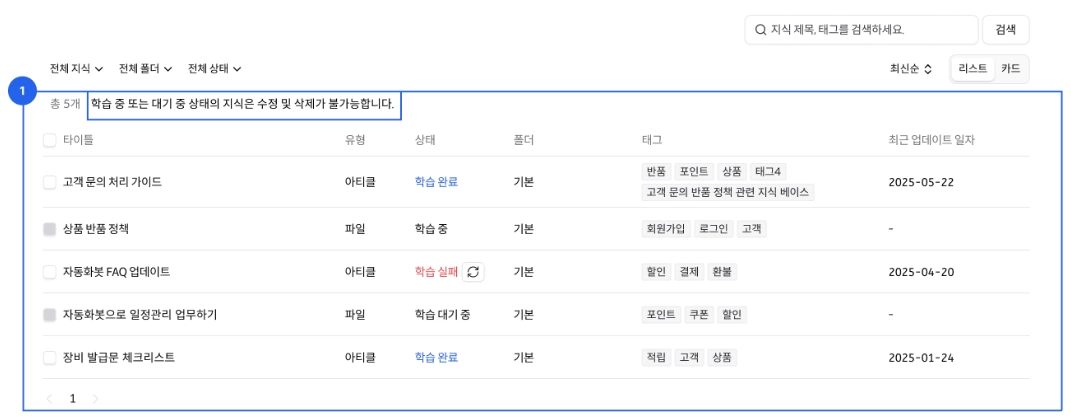Screen dimensions: 1071x420
Task: Click the retry icon next to 학습 실패
Action: pyautogui.click(x=473, y=272)
